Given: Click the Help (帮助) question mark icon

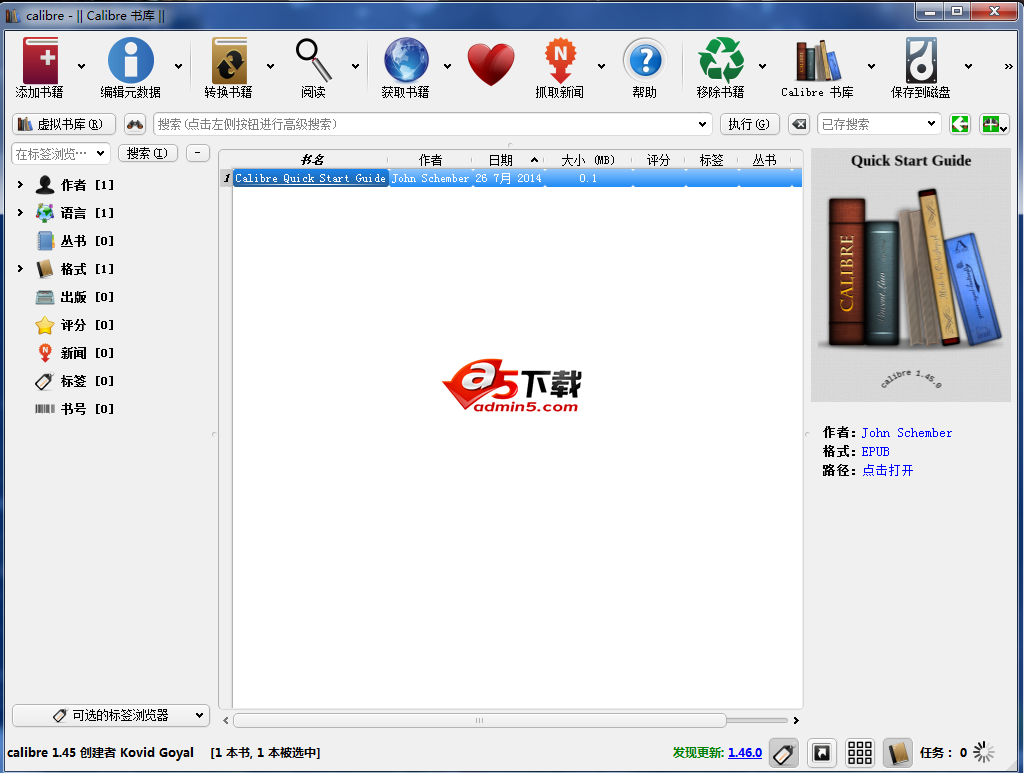Looking at the screenshot, I should pyautogui.click(x=645, y=60).
